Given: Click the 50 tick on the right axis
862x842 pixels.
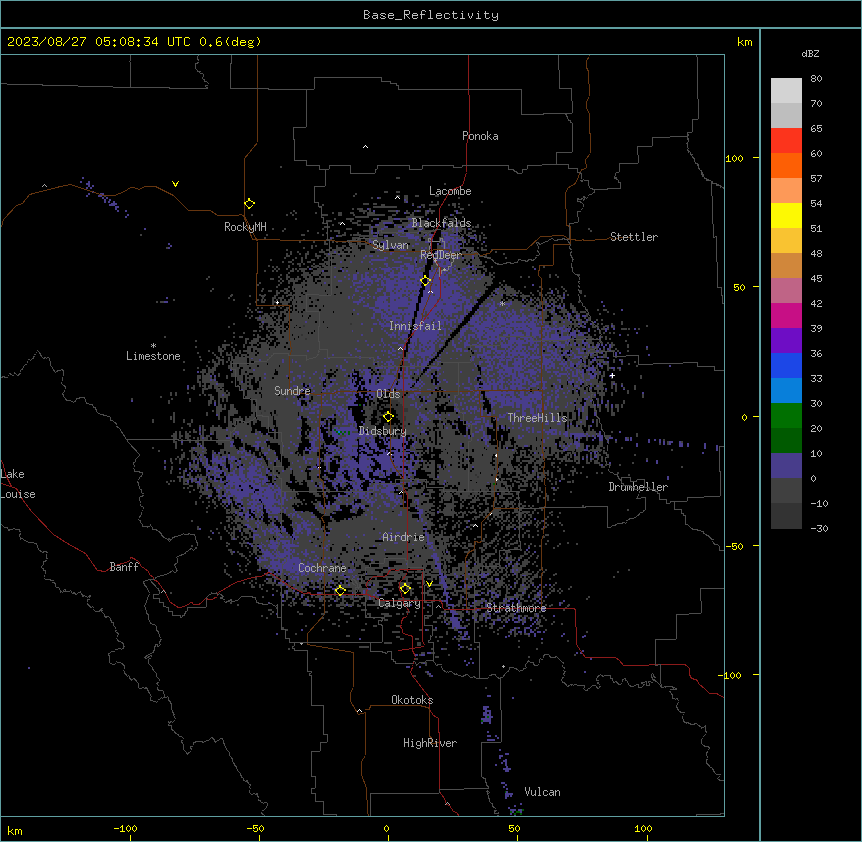Looking at the screenshot, I should tap(739, 287).
